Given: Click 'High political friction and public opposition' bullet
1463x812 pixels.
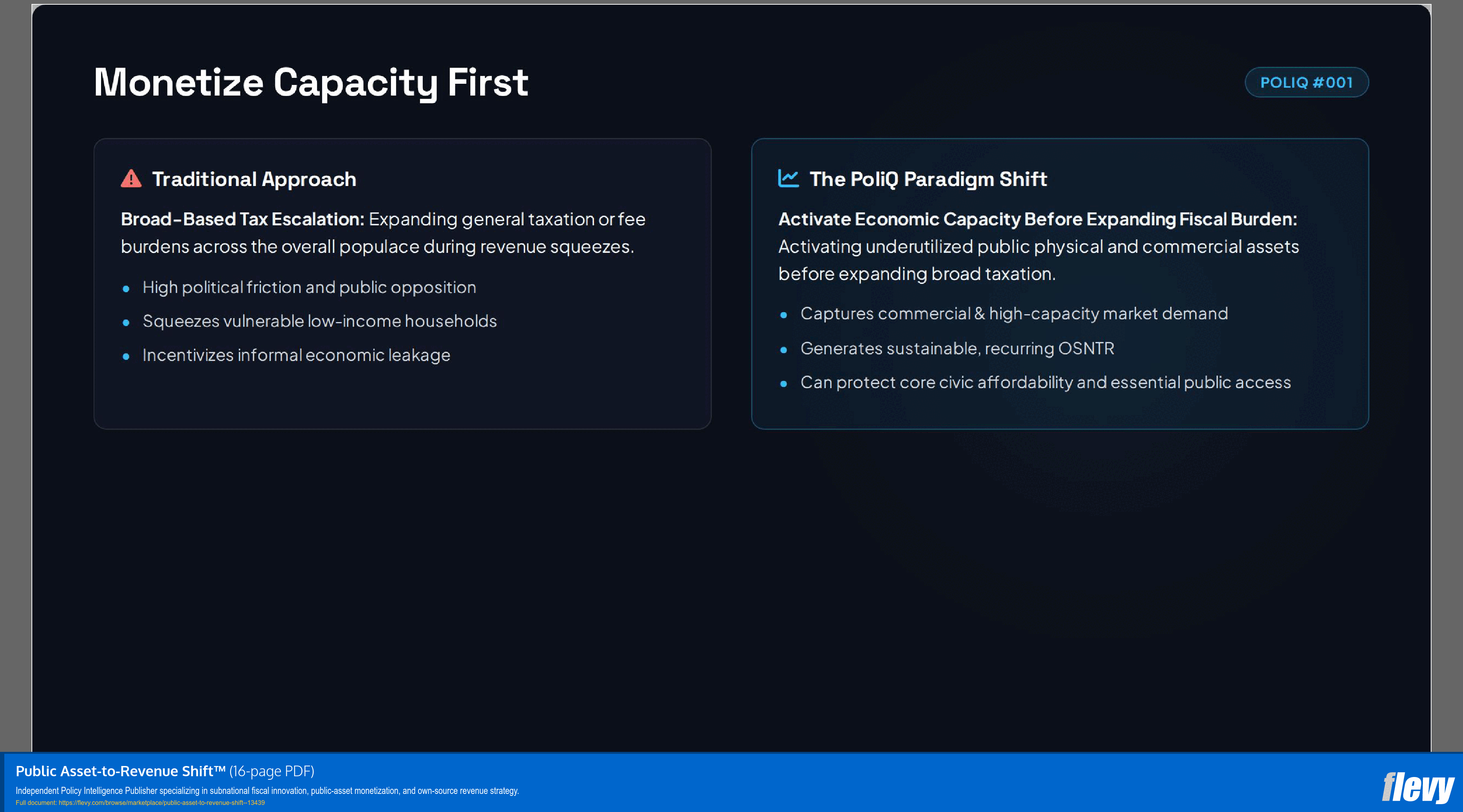Looking at the screenshot, I should (x=309, y=287).
